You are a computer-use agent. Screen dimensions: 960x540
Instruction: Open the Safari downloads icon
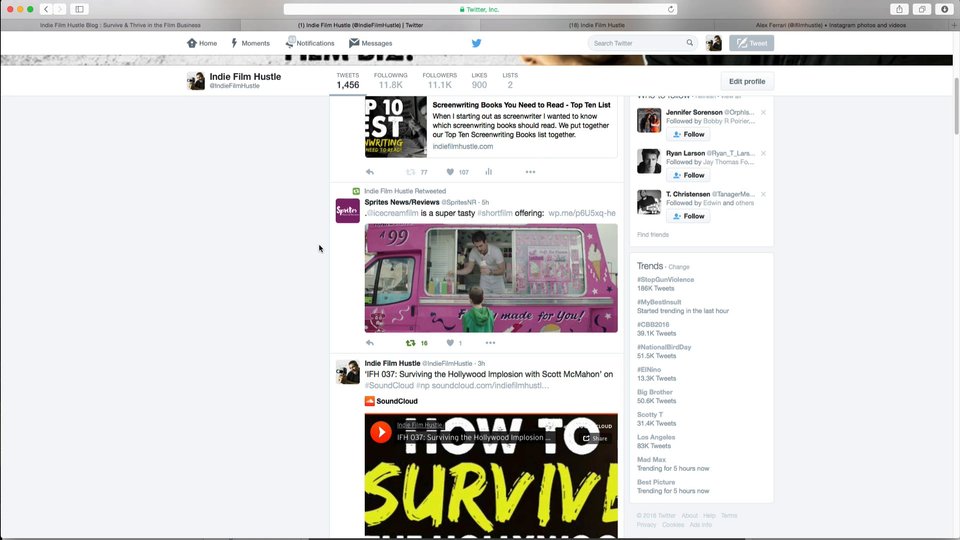click(945, 9)
